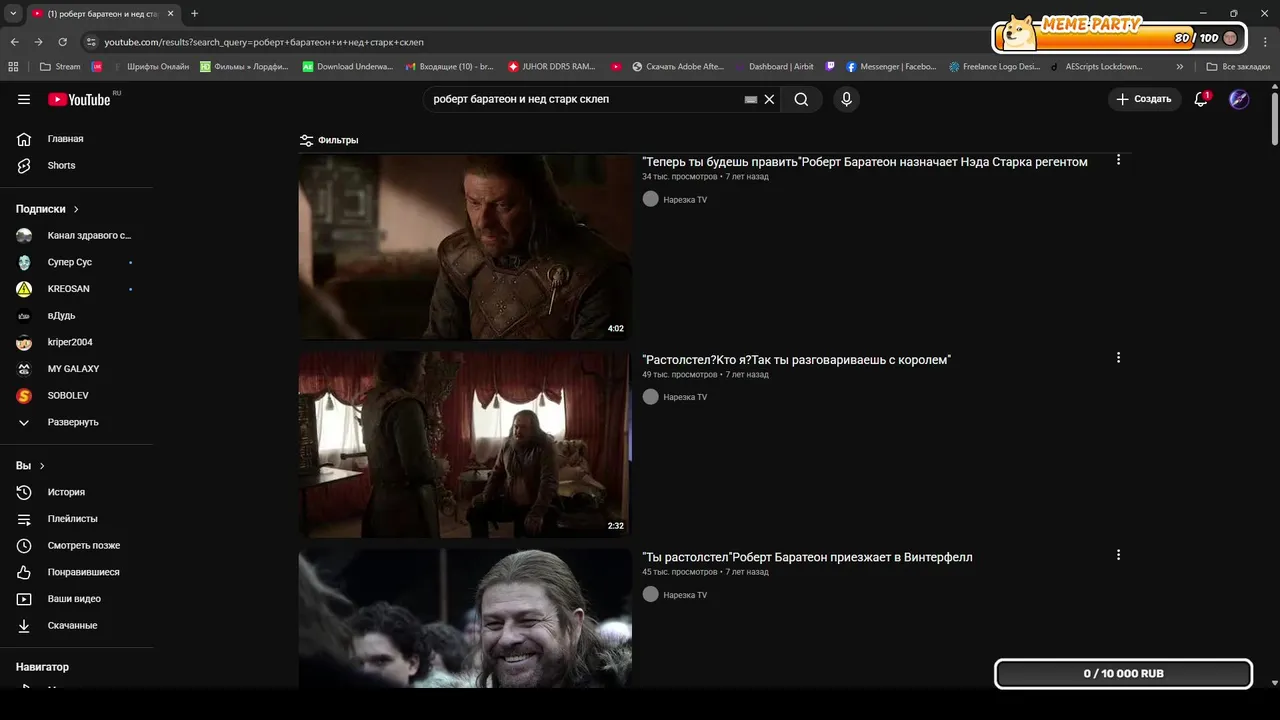Screen dimensions: 1280x720
Task: Play the "Ты растолстел" Винтерфелл video thumbnail
Action: pos(465,618)
